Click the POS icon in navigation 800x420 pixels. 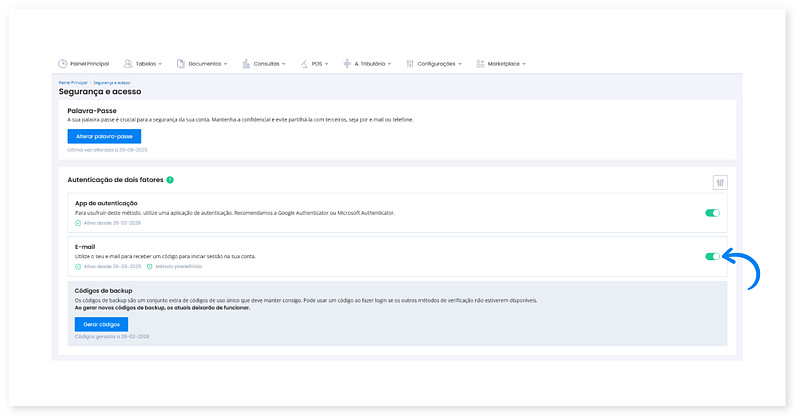click(x=304, y=64)
